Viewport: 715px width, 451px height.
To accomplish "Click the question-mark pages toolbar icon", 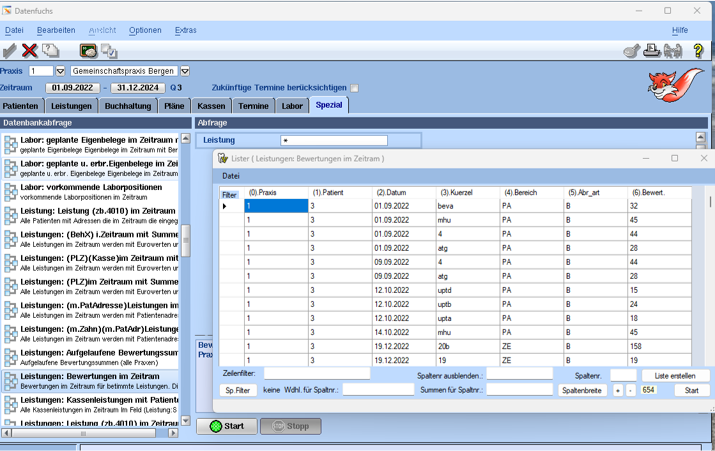I will [x=51, y=50].
